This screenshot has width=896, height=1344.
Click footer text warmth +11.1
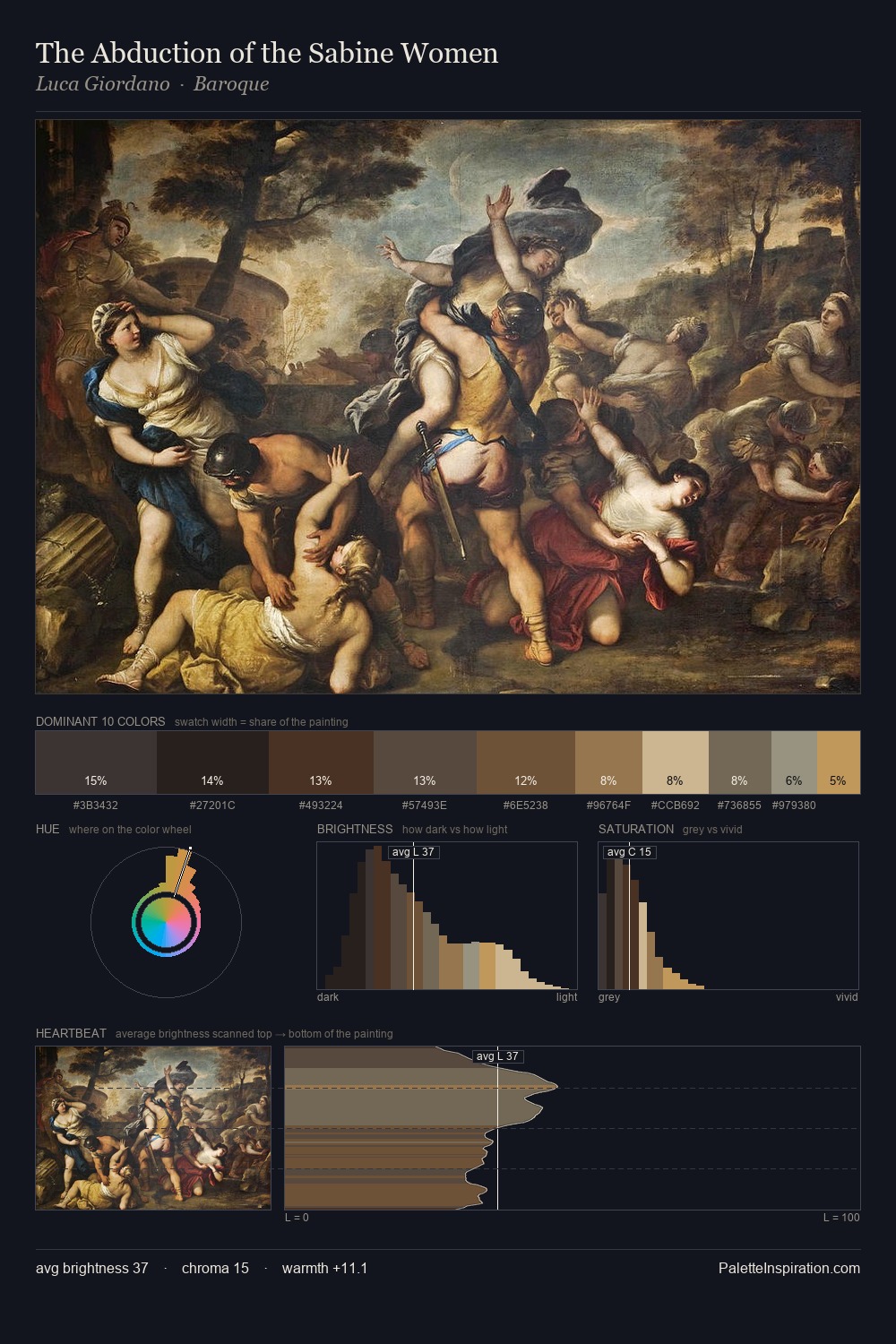pyautogui.click(x=324, y=1268)
